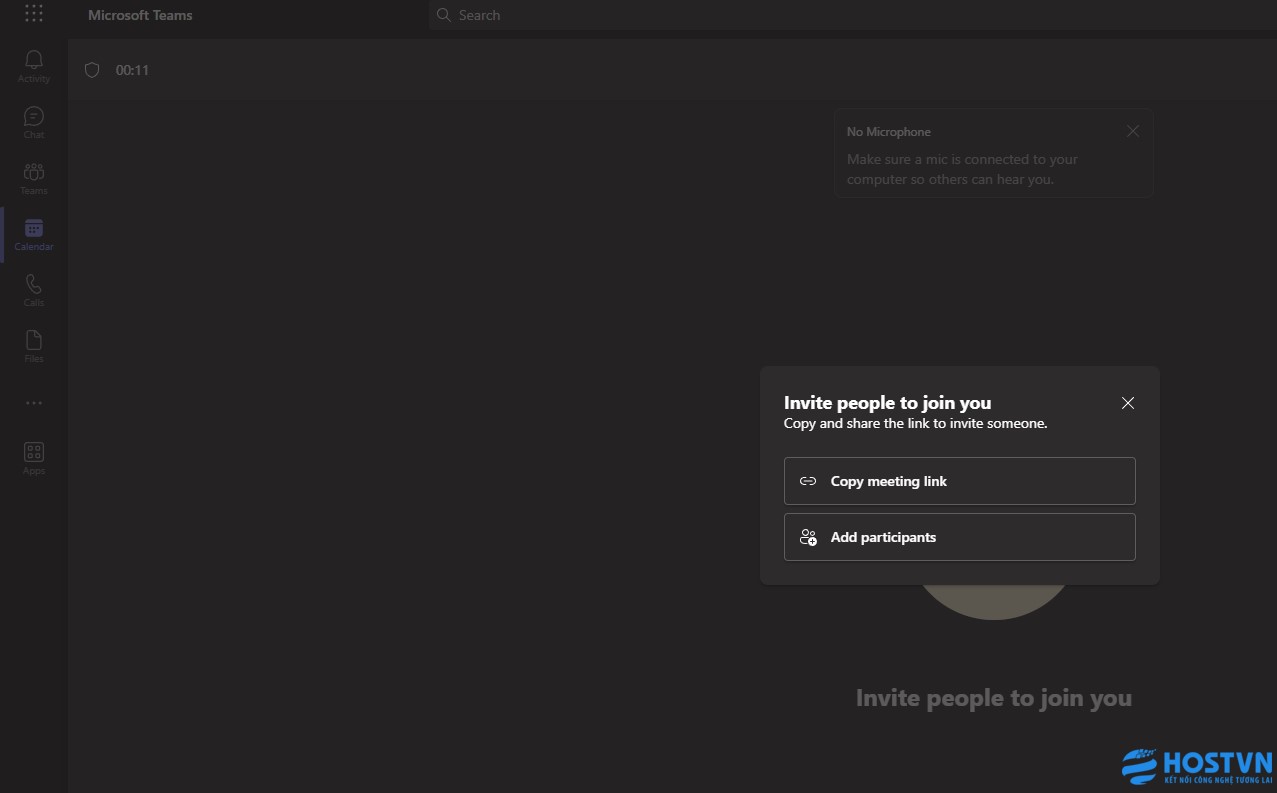Show more apps via ellipsis

click(x=34, y=403)
